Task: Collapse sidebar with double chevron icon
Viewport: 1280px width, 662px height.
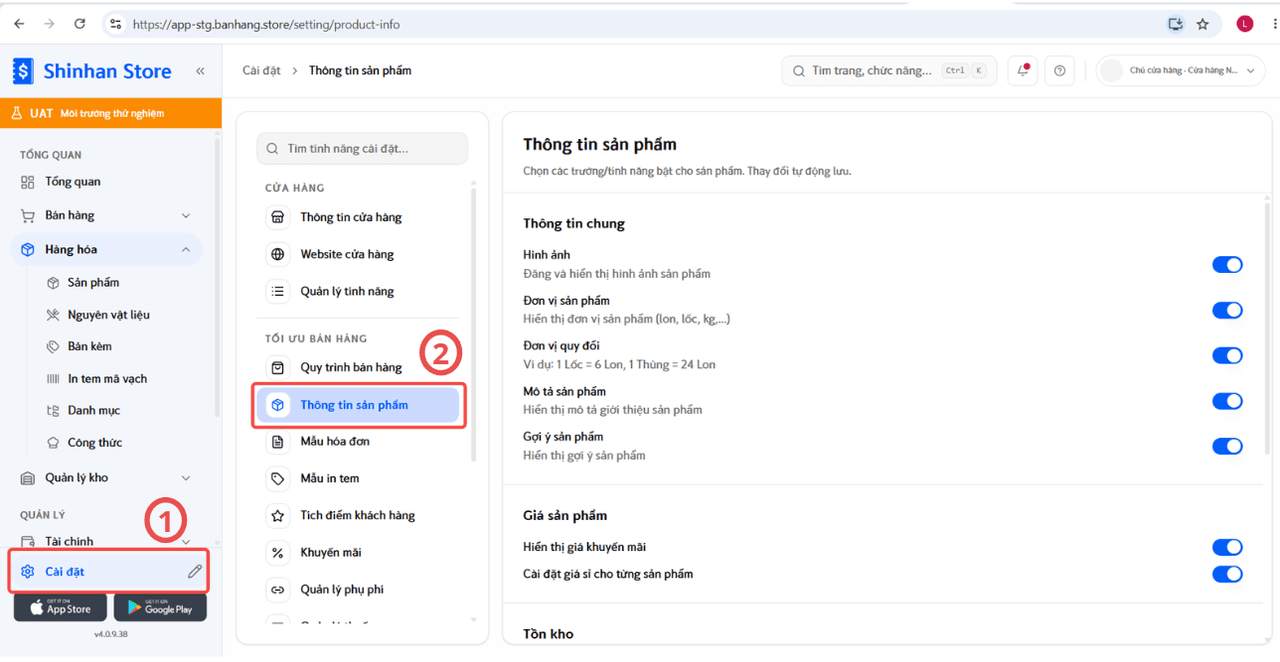Action: coord(200,71)
